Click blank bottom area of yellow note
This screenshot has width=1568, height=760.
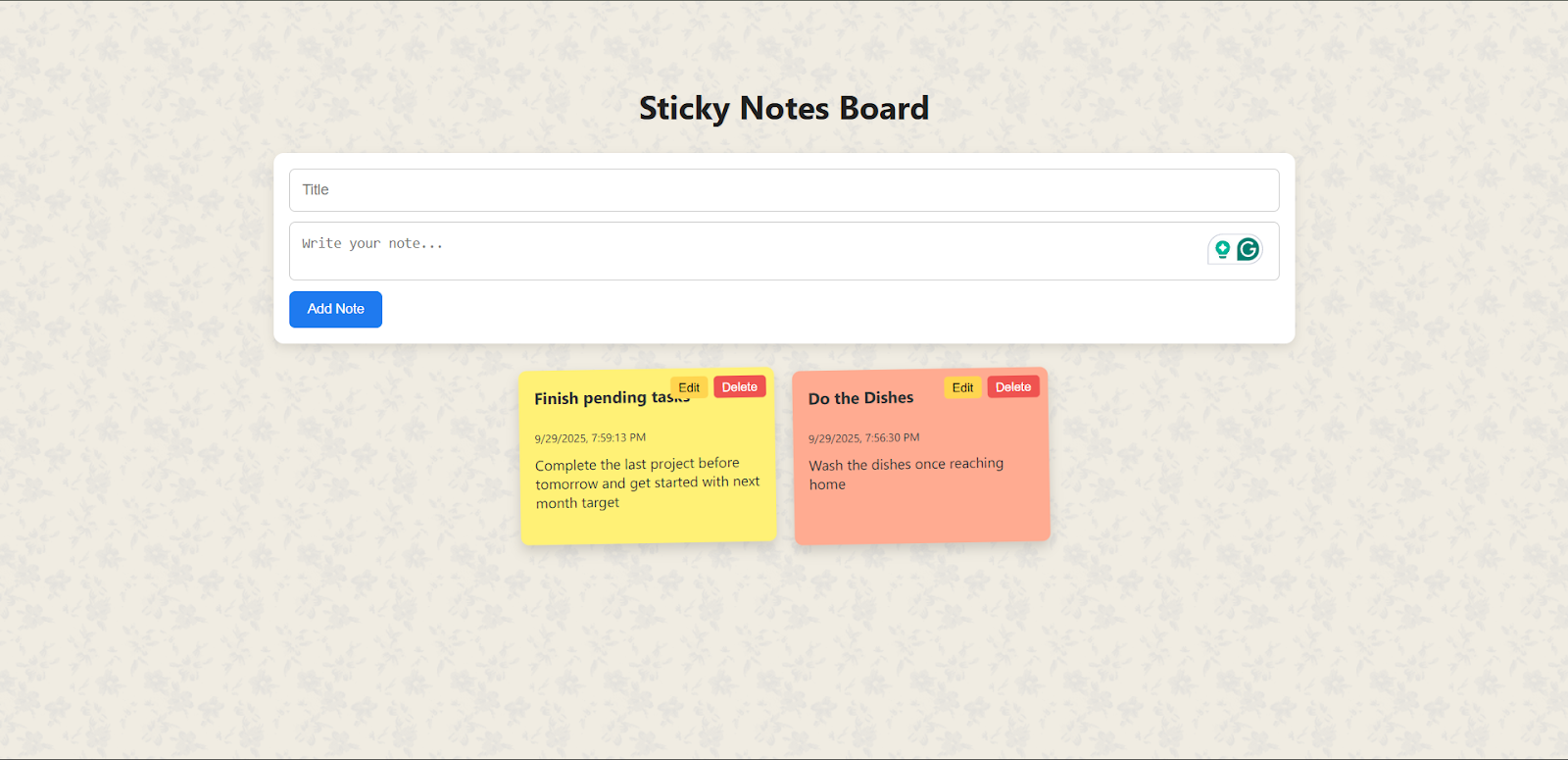(647, 527)
